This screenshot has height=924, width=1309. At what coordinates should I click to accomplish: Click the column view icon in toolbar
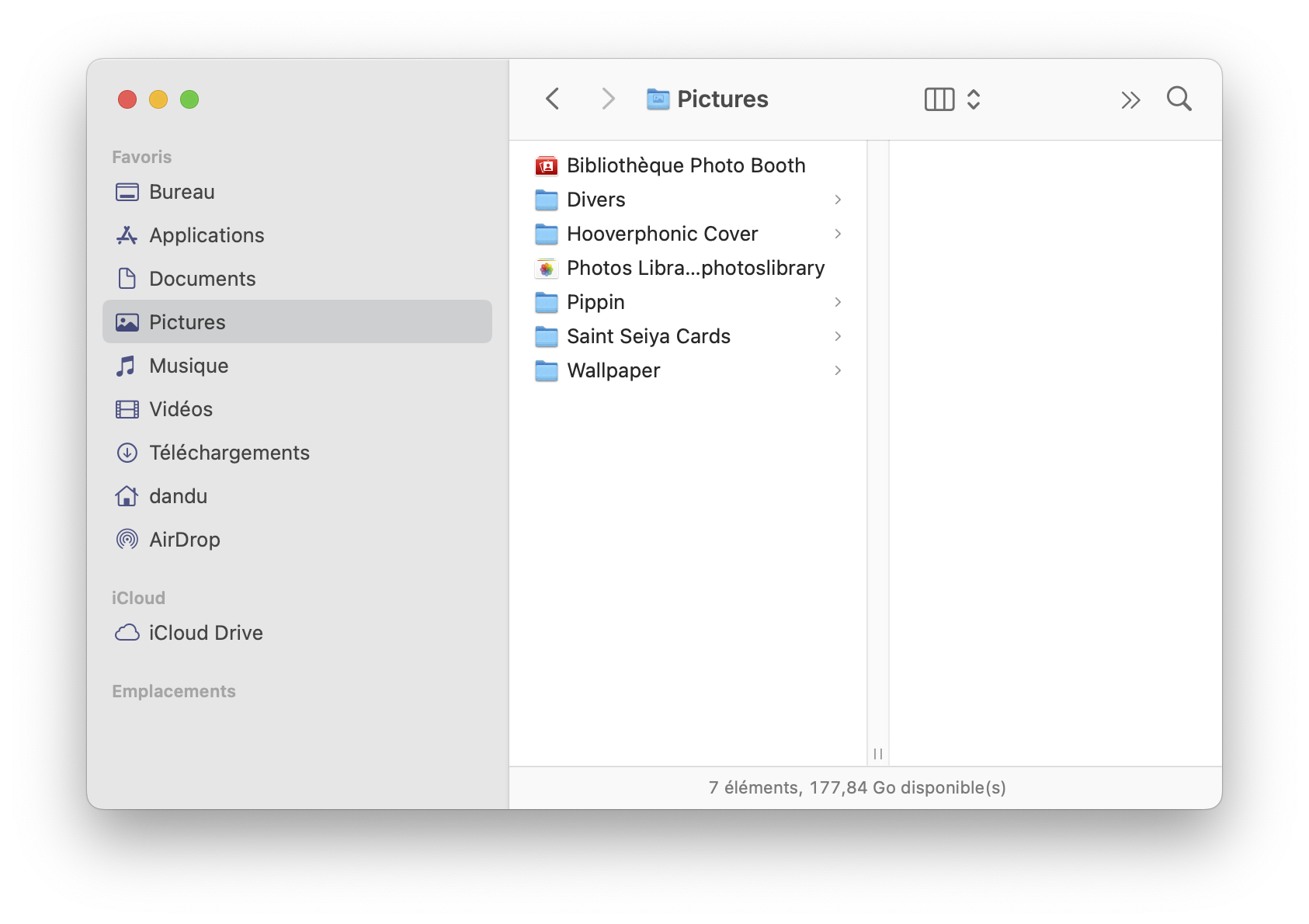939,99
